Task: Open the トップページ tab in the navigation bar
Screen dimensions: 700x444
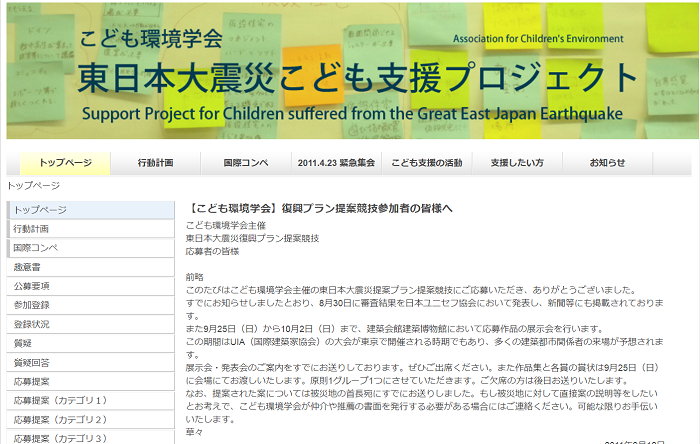Action: point(65,162)
